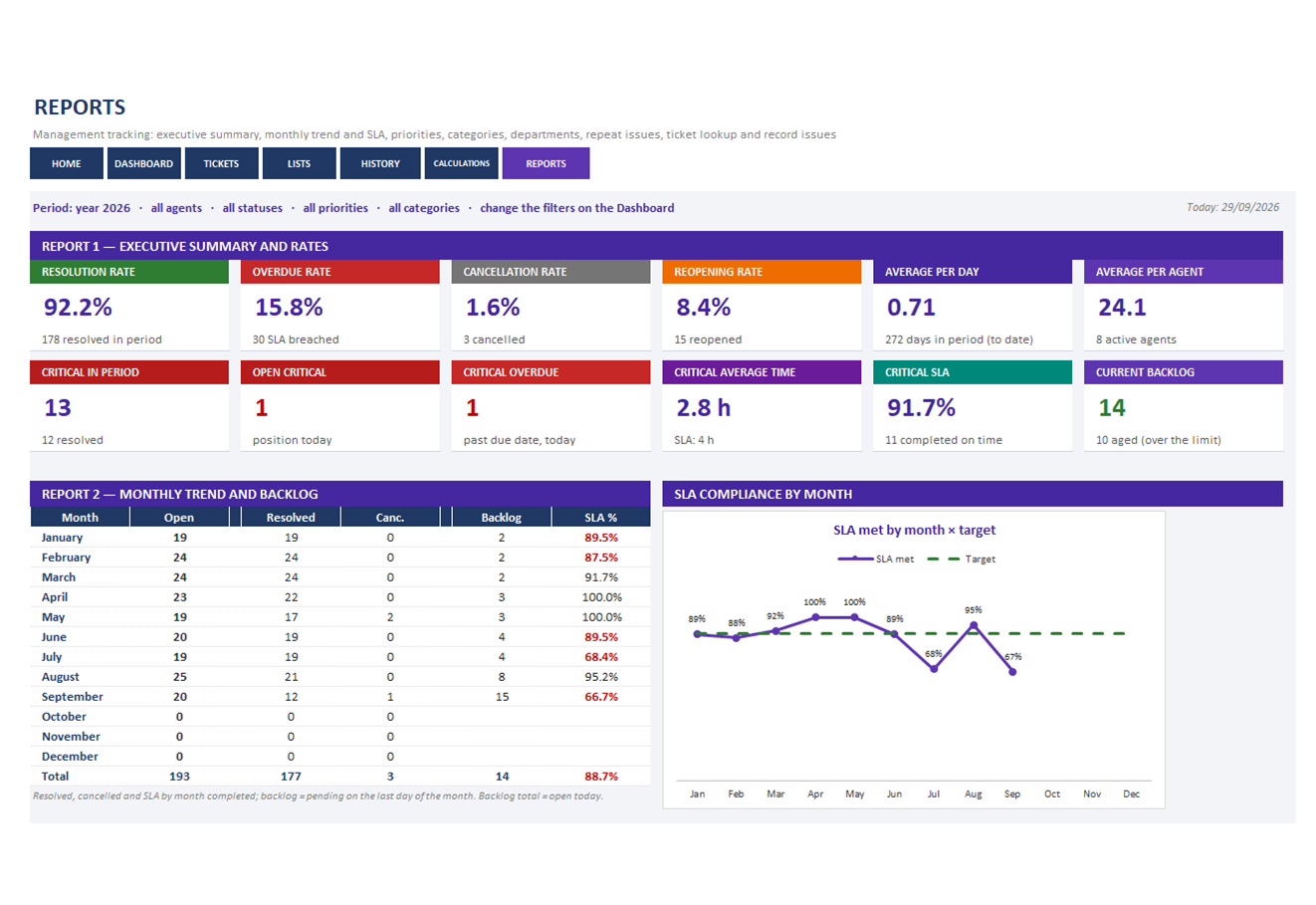Image resolution: width=1316 pixels, height=905 pixels.
Task: Open the CALCULATIONS page
Action: pos(462,163)
